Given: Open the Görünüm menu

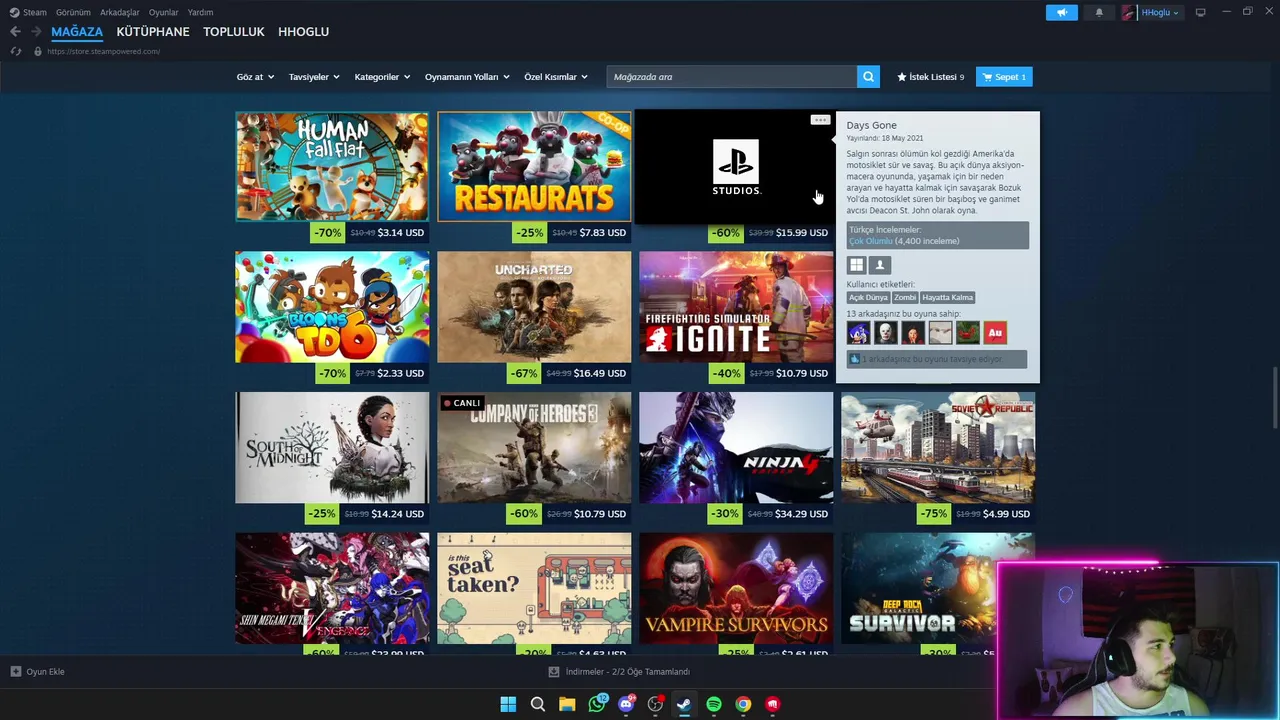Looking at the screenshot, I should pyautogui.click(x=73, y=12).
